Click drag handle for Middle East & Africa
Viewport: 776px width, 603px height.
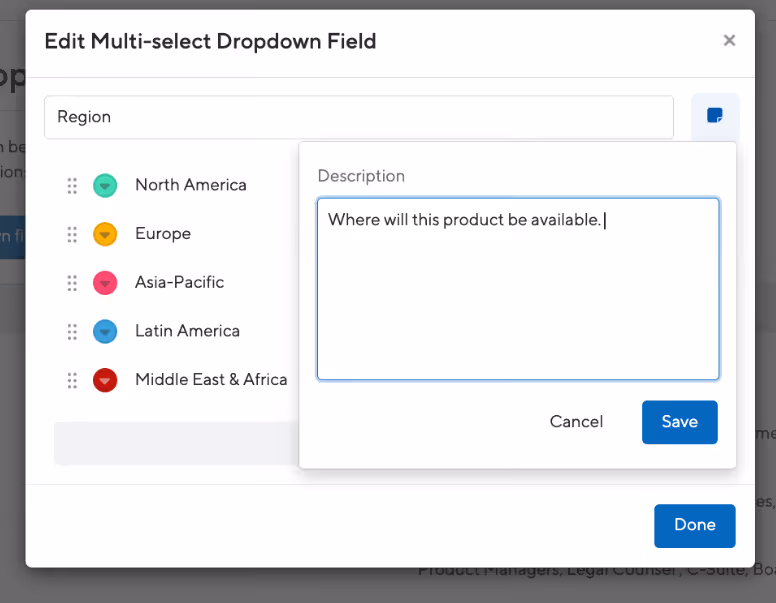[x=72, y=380]
